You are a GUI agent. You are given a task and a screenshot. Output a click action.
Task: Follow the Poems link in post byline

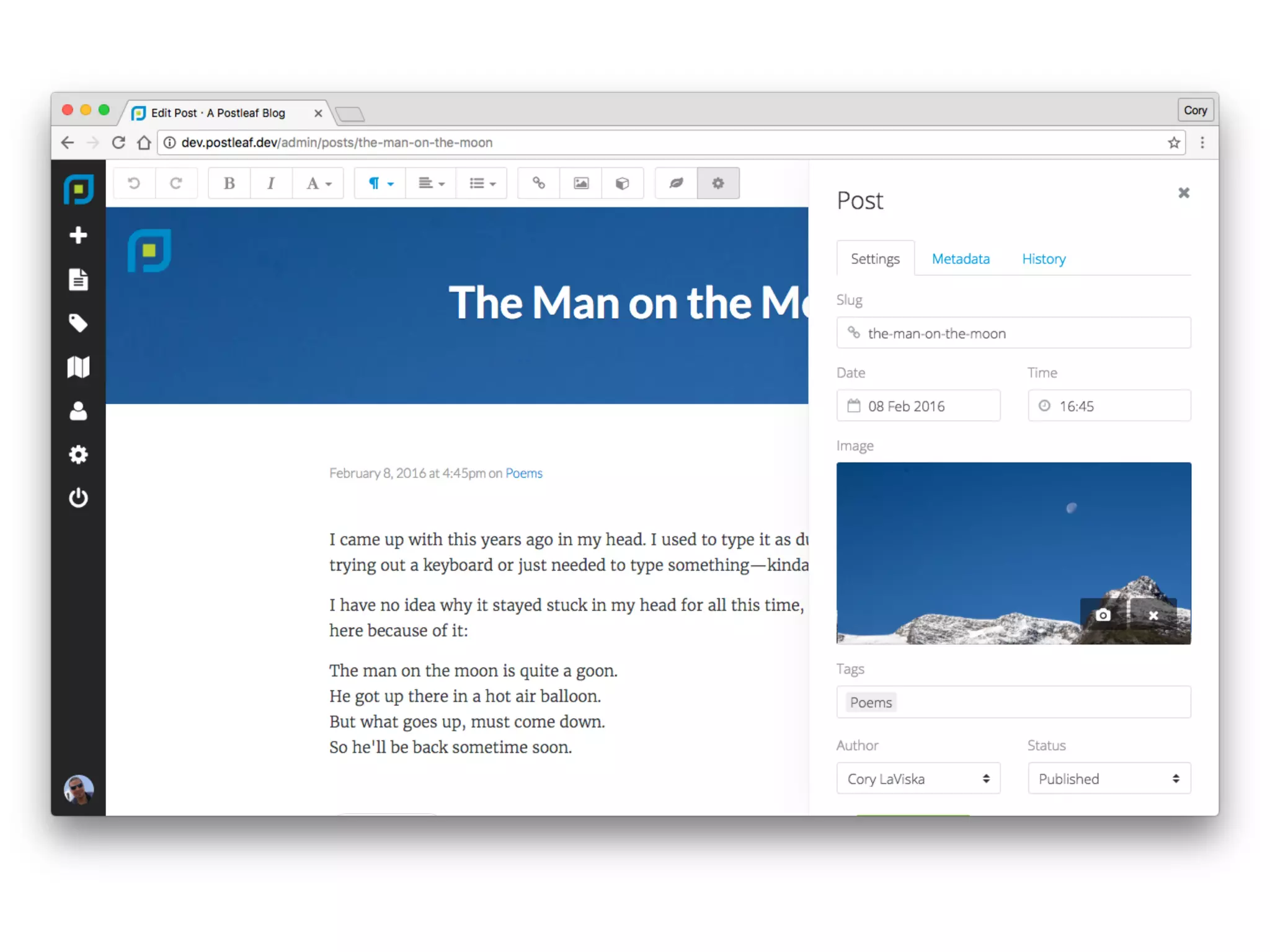523,473
